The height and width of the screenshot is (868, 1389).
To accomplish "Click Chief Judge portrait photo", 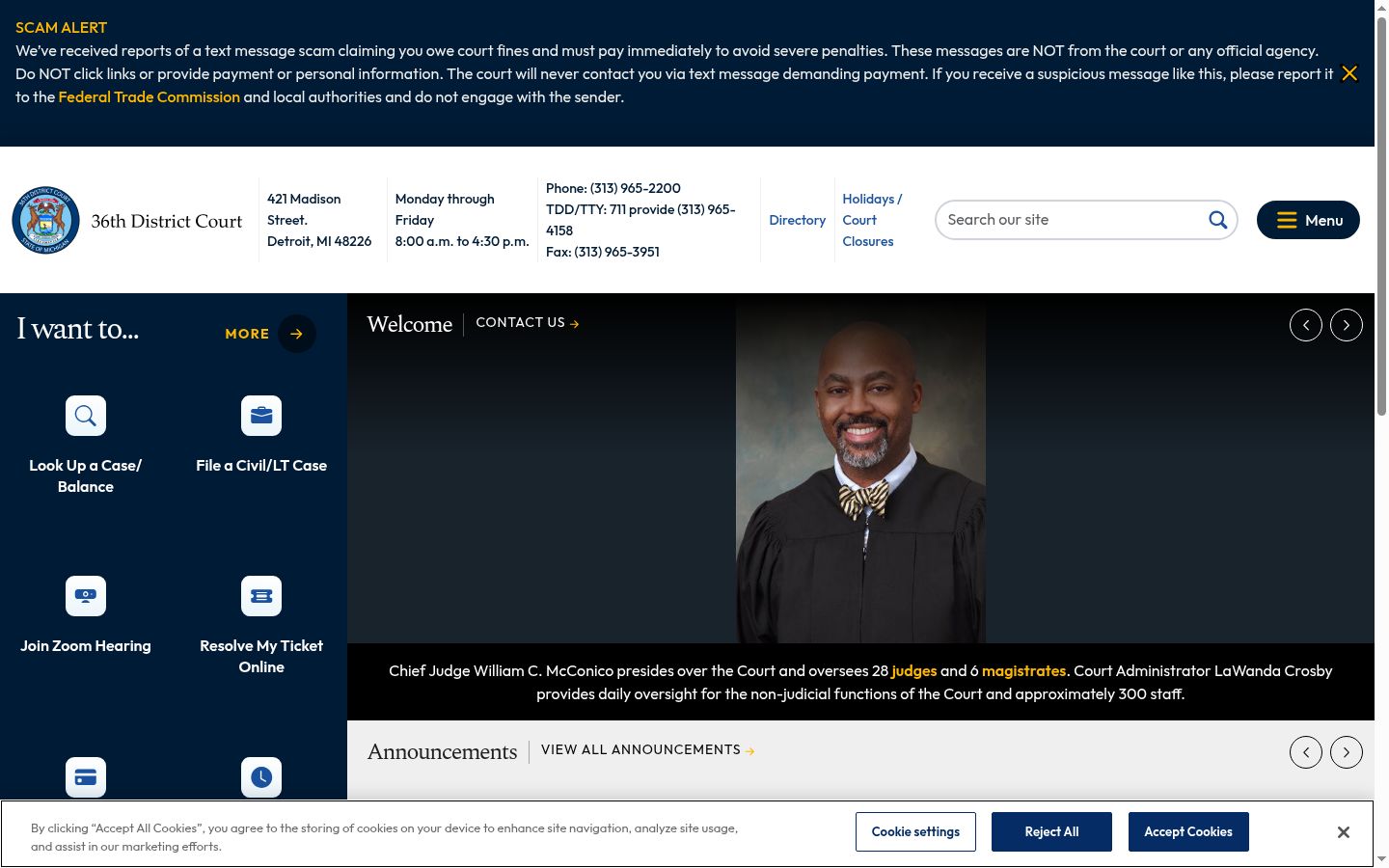I will point(860,469).
